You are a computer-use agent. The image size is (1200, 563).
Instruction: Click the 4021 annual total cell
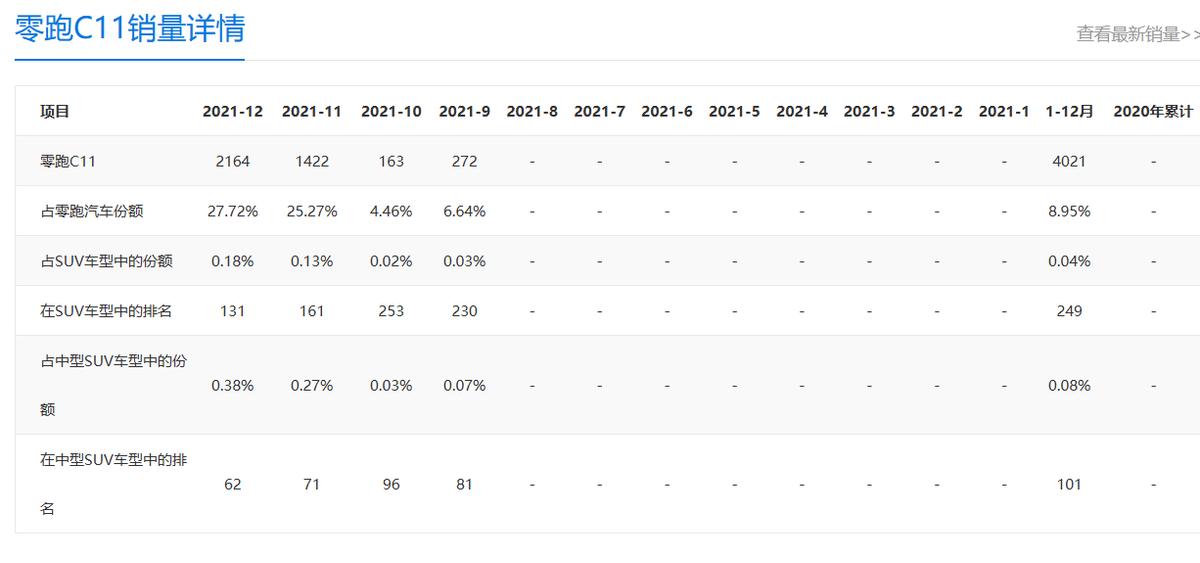tap(1069, 161)
